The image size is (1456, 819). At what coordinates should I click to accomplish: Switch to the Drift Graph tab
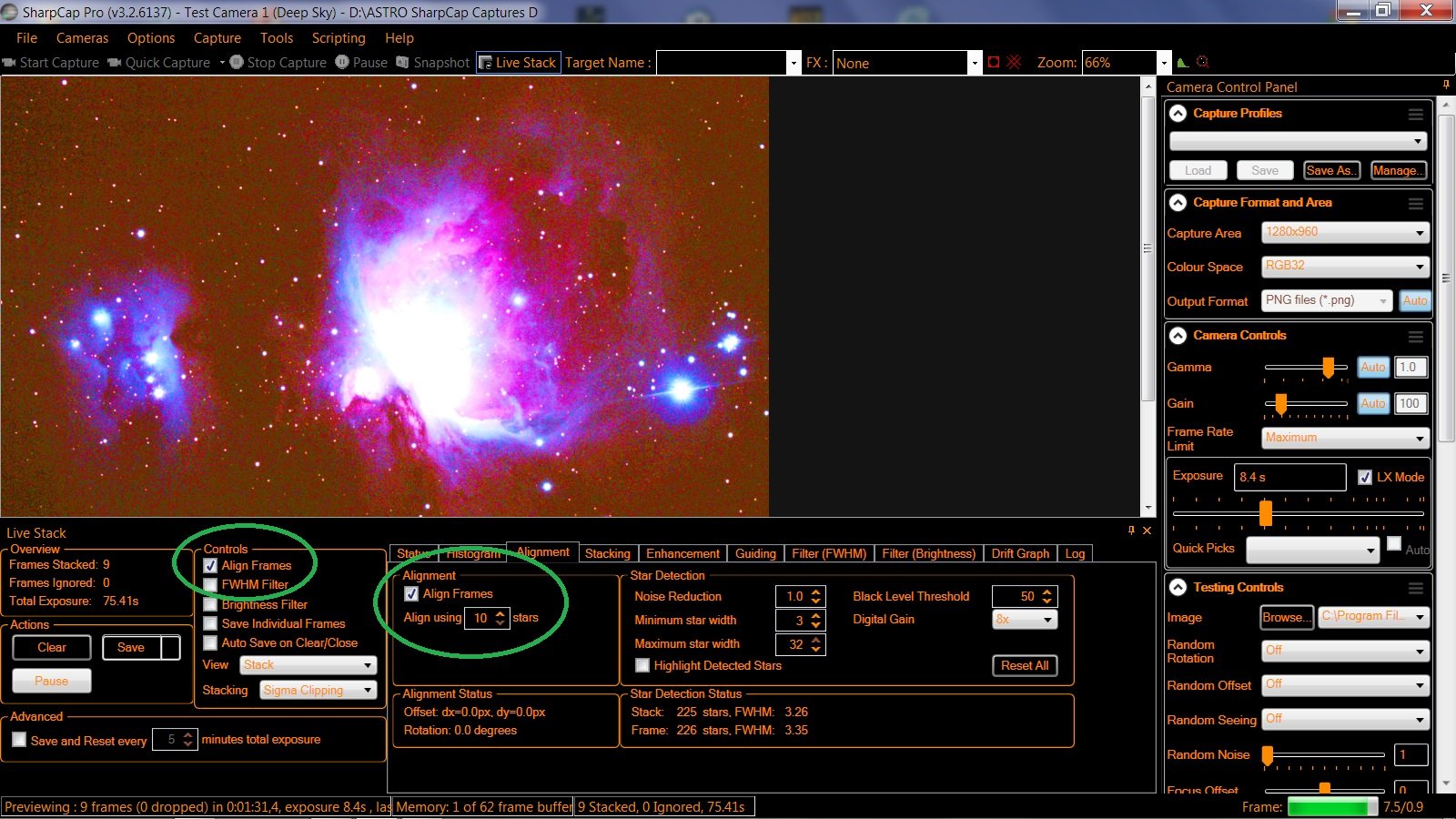tap(1020, 553)
